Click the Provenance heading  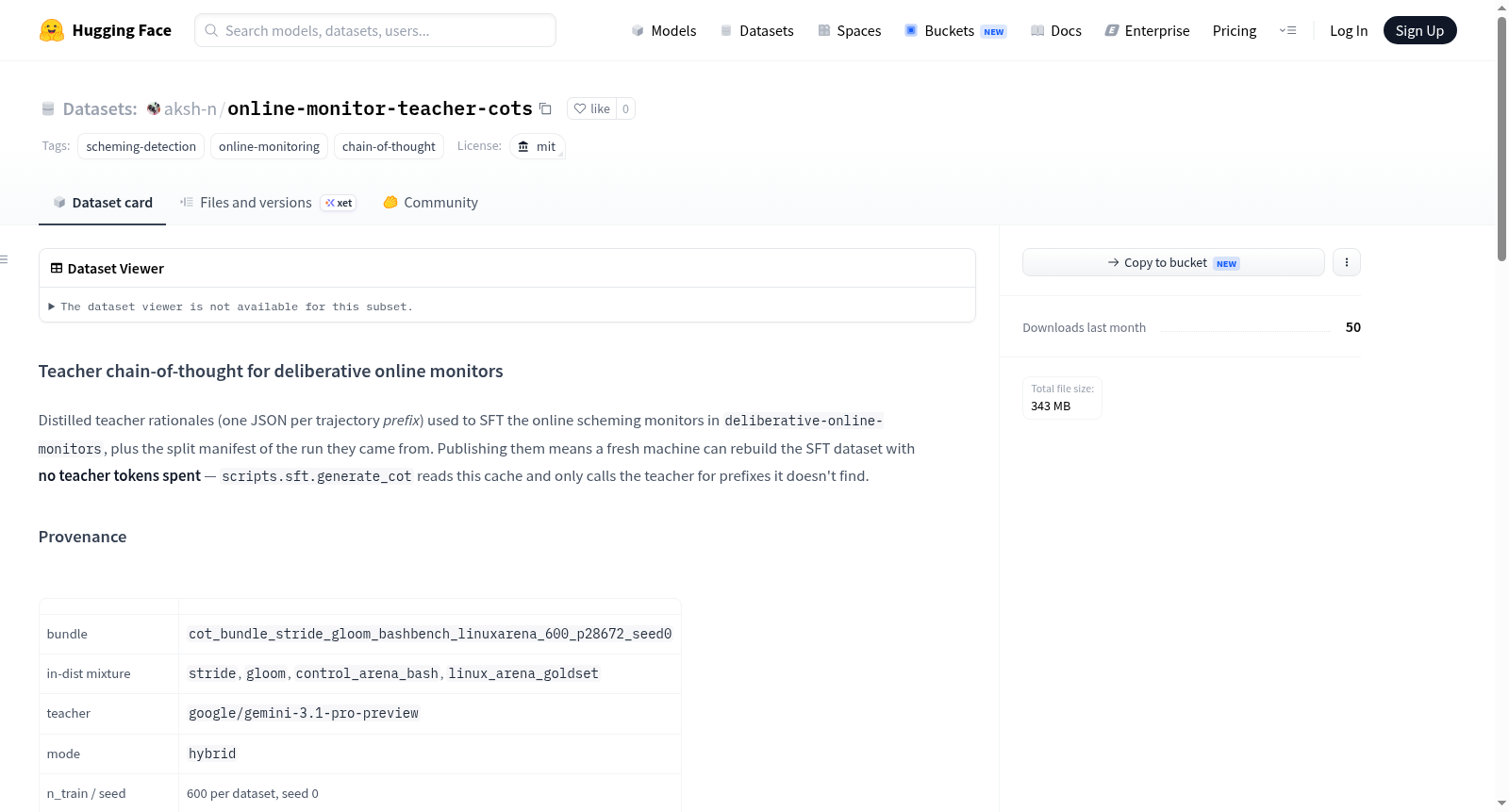pos(82,537)
